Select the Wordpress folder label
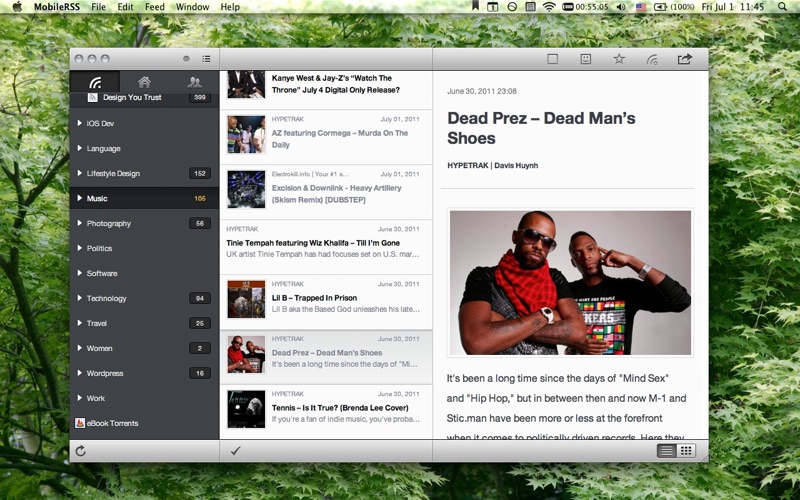 [105, 373]
